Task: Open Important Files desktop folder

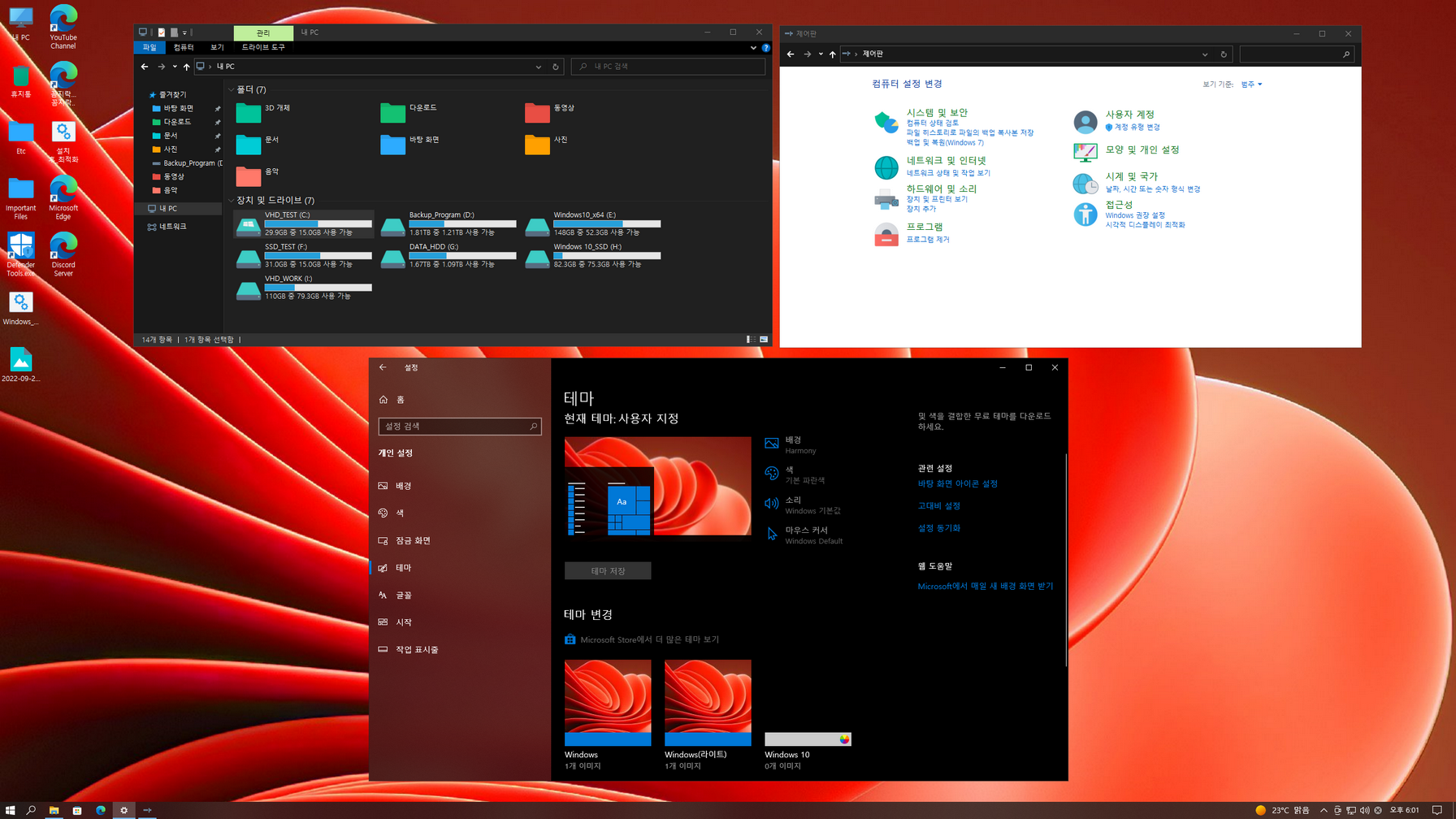Action: pos(21,199)
